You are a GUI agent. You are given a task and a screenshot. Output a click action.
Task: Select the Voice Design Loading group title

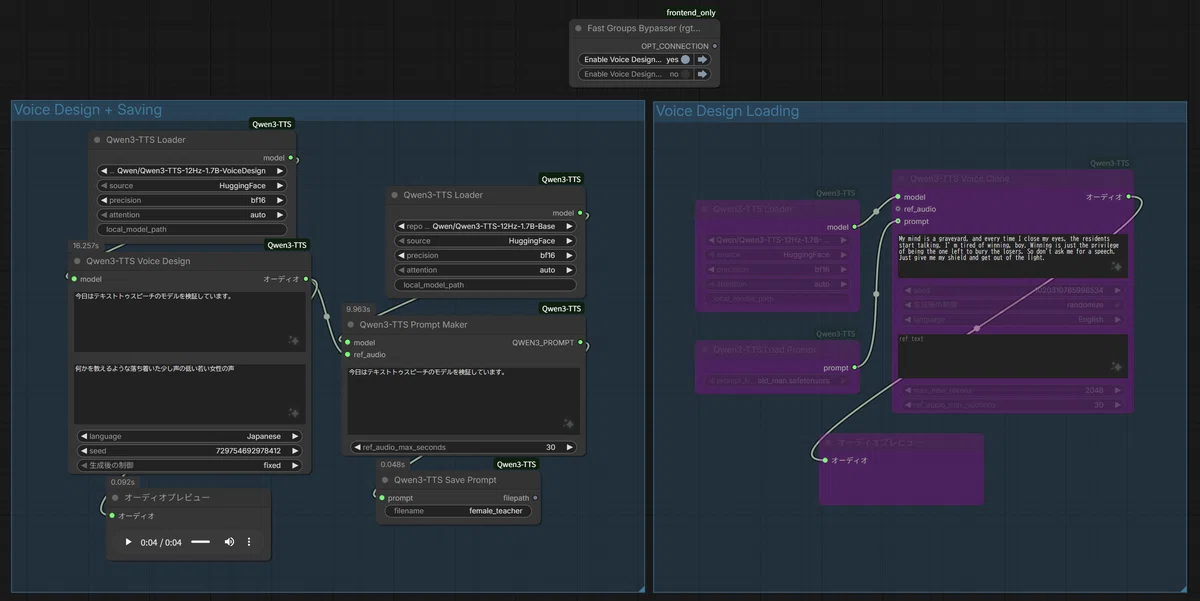click(727, 111)
